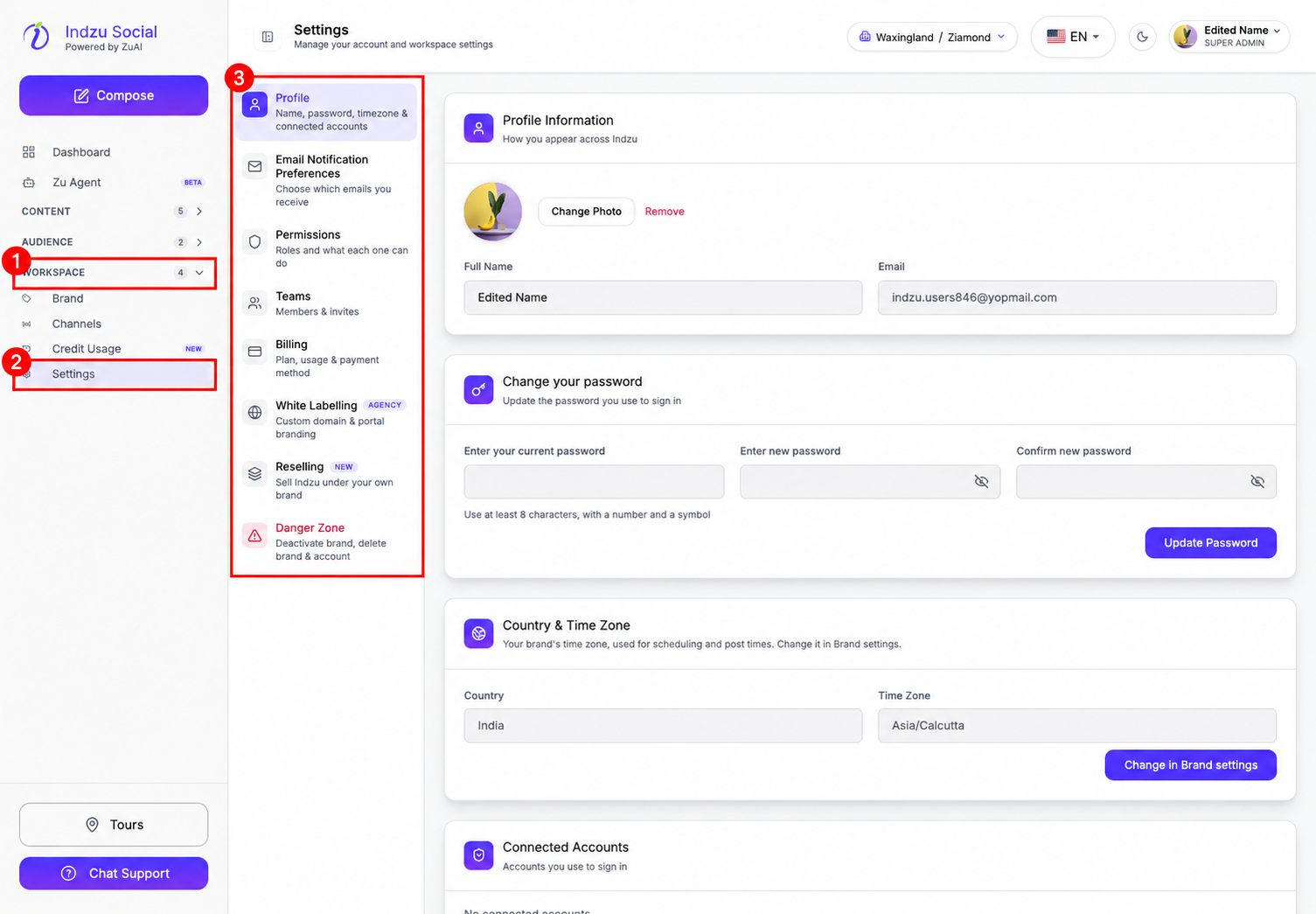
Task: Open the Dashboard grid icon
Action: 29,152
